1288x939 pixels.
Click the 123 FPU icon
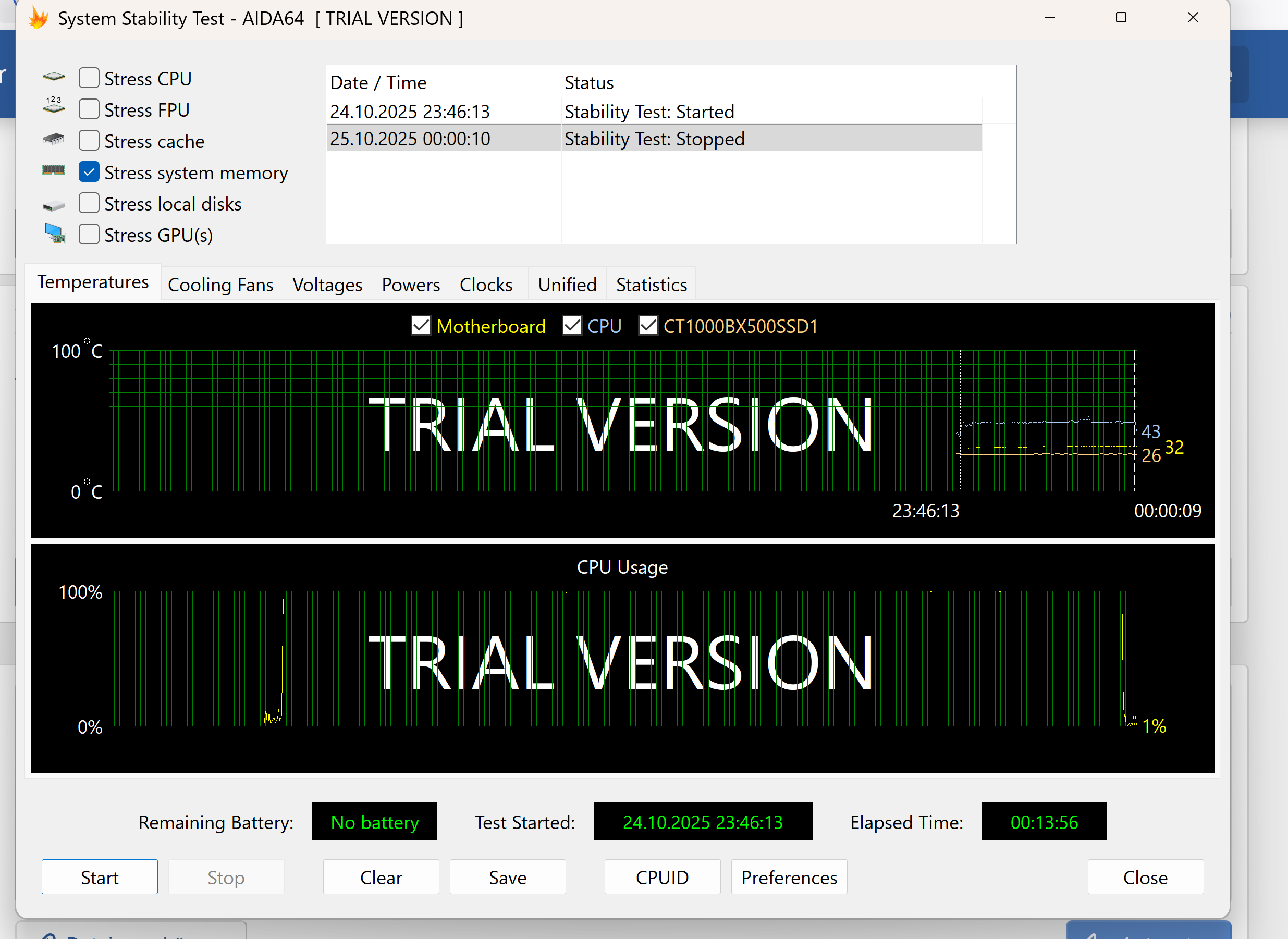pyautogui.click(x=54, y=106)
